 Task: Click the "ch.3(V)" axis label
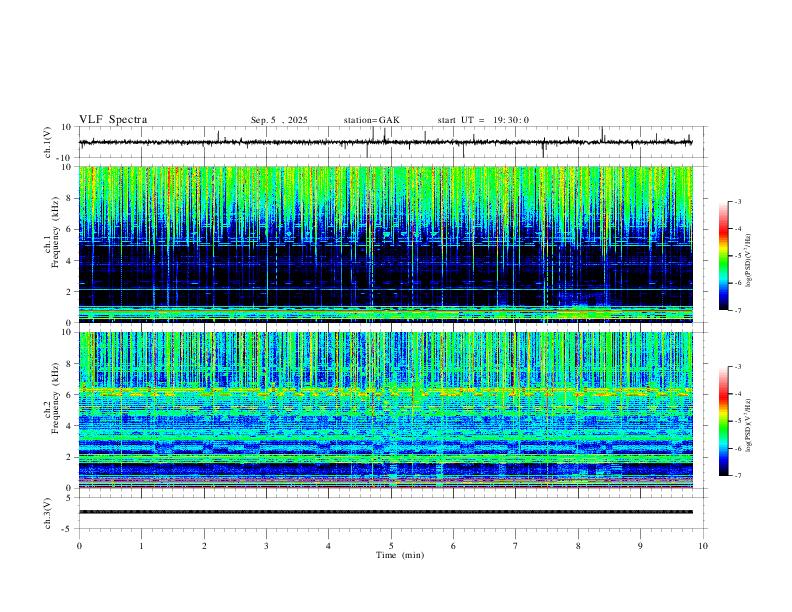[48, 513]
